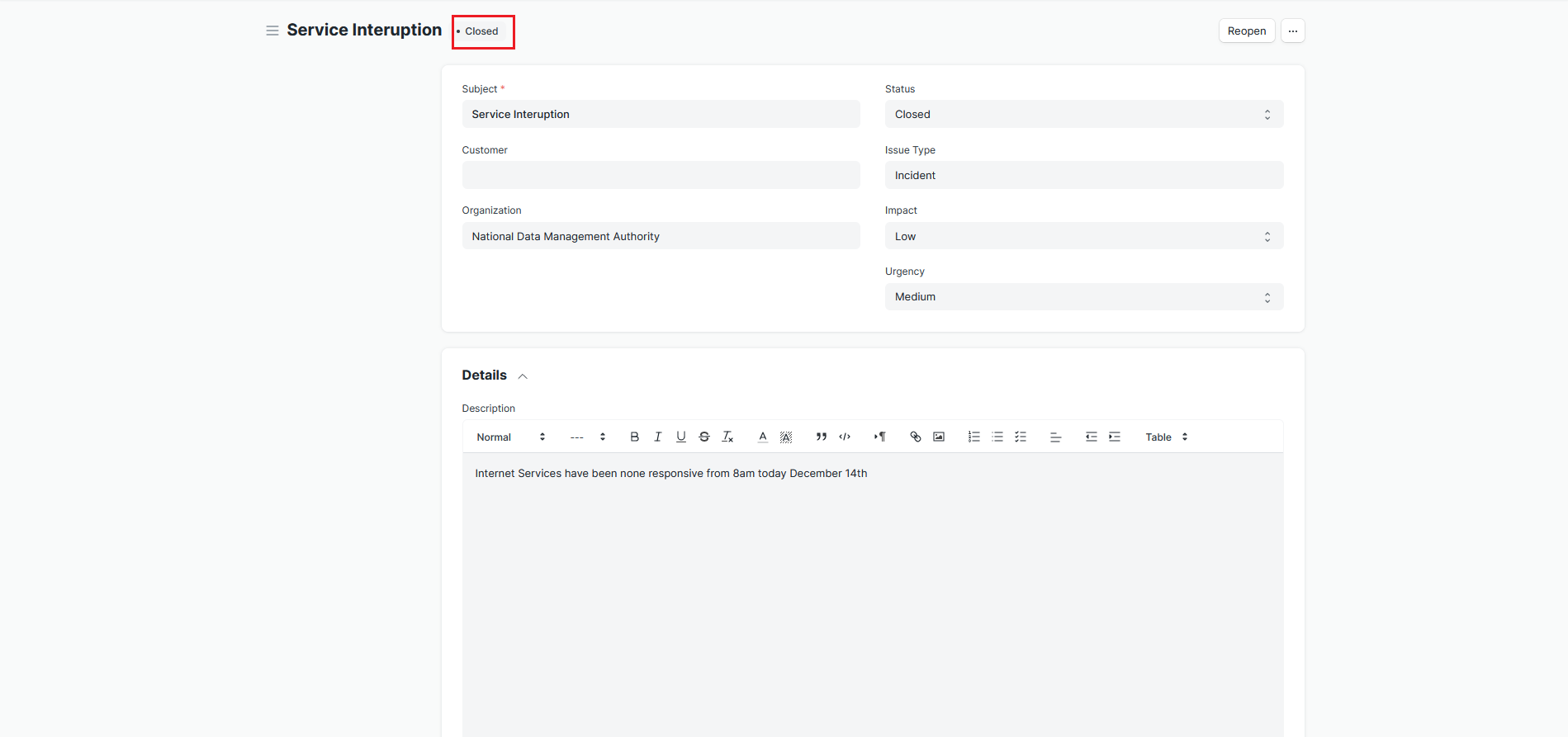Click the Organization field

[x=661, y=236]
